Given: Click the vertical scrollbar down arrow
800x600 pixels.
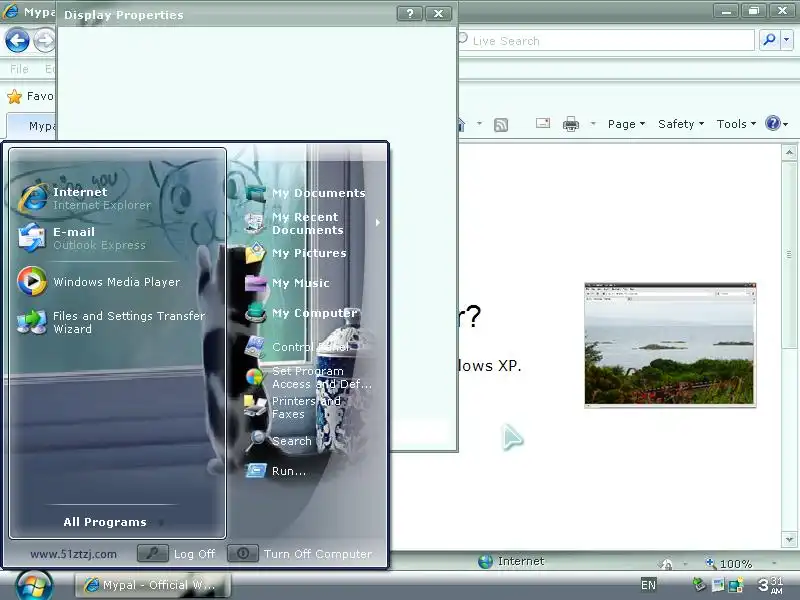Looking at the screenshot, I should pyautogui.click(x=789, y=539).
